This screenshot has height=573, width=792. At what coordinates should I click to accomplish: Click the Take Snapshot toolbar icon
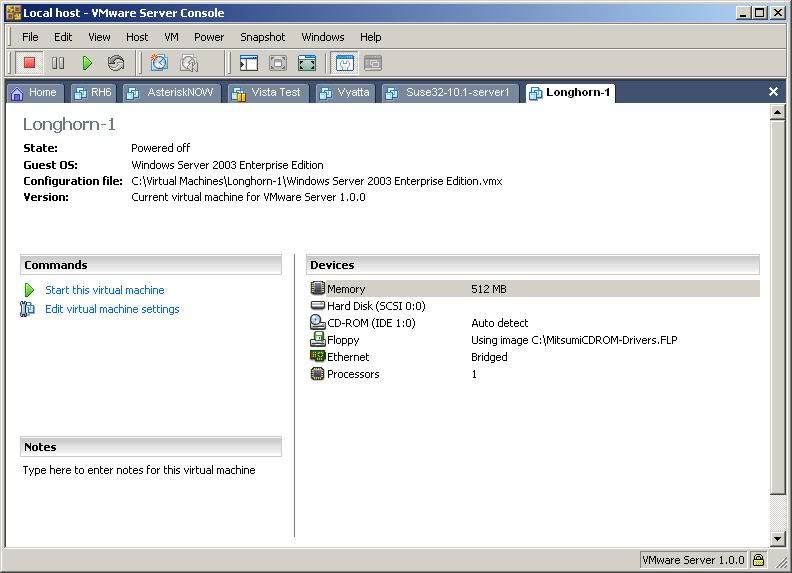click(x=159, y=63)
